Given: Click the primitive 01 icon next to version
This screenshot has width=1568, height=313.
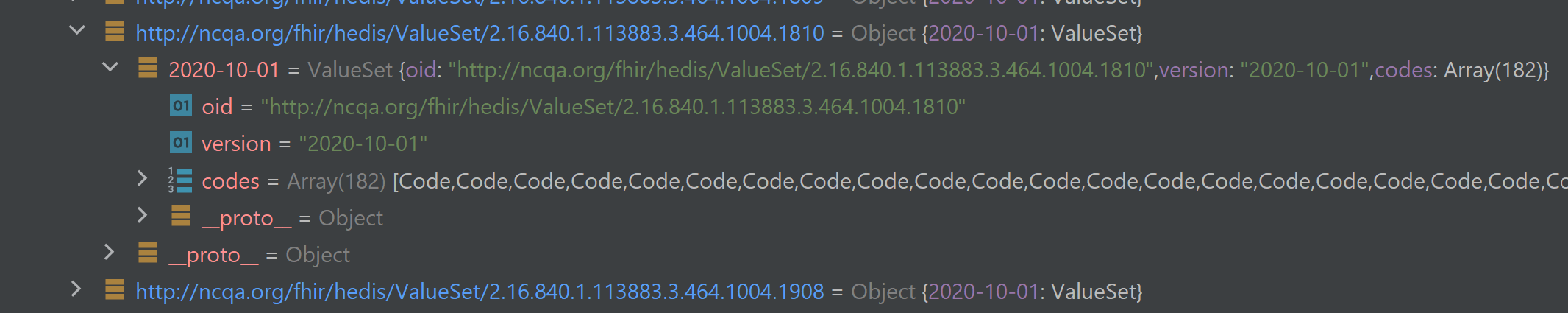Looking at the screenshot, I should 181,142.
